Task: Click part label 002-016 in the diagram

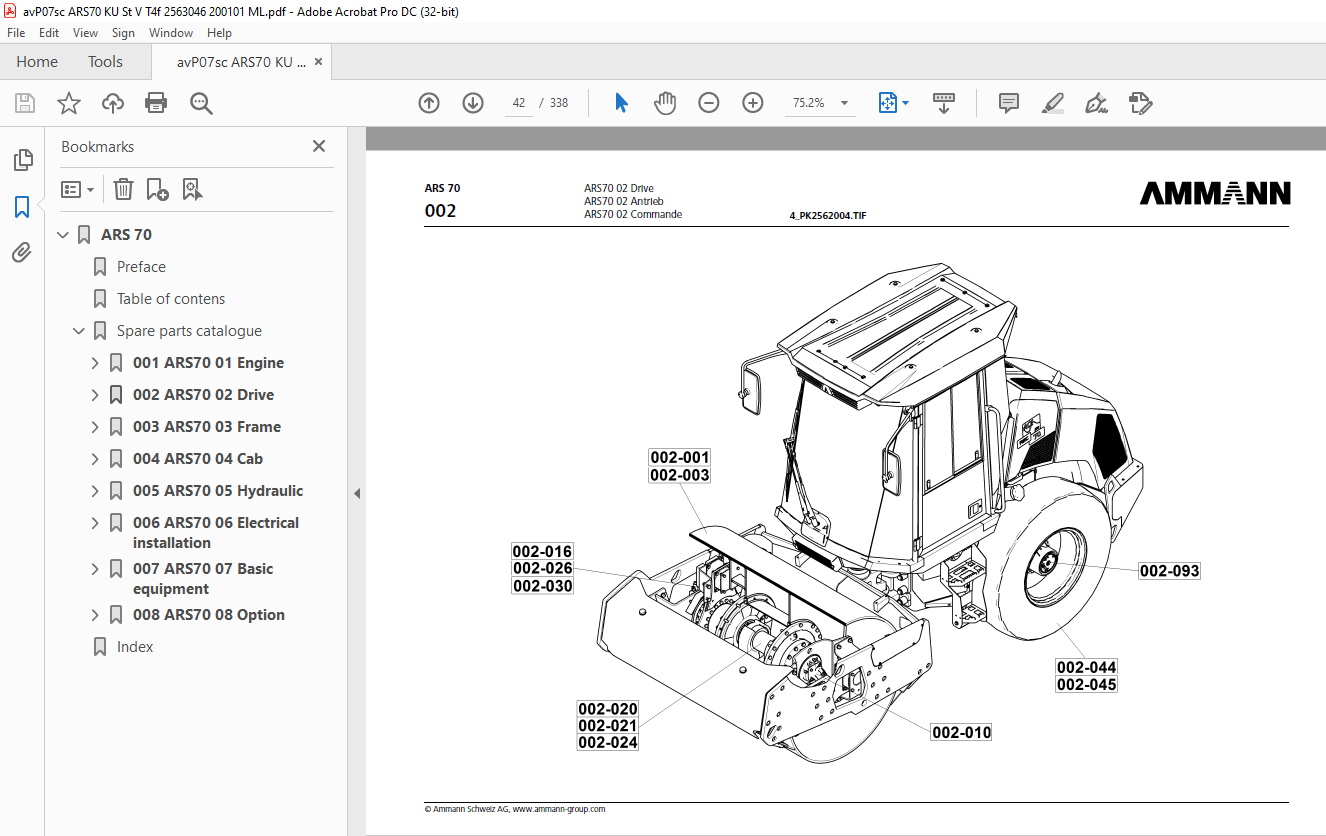Action: (x=542, y=551)
